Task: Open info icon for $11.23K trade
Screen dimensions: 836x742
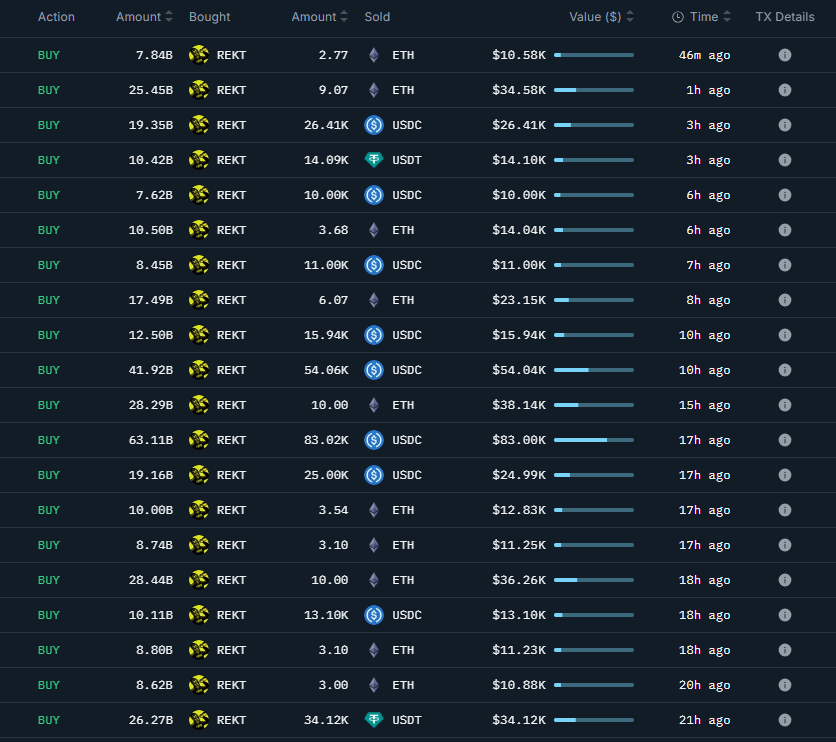Action: [x=784, y=650]
